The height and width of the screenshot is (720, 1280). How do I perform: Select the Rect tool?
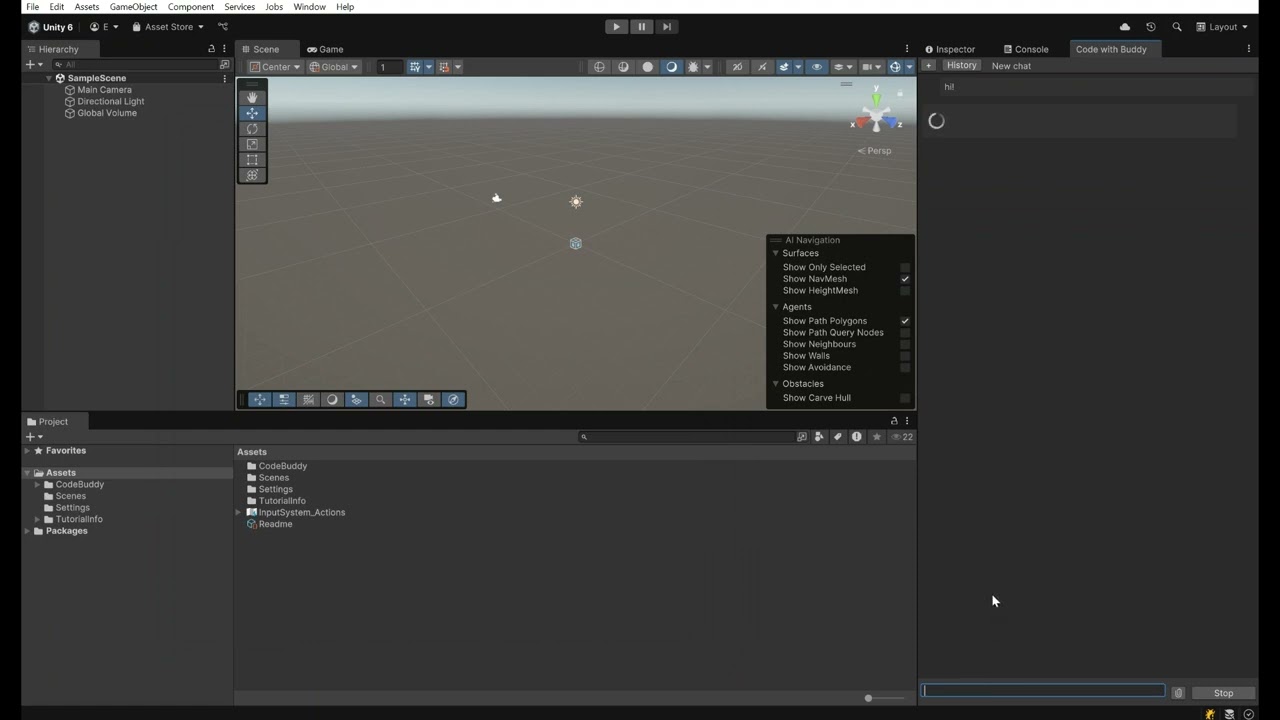pos(252,160)
